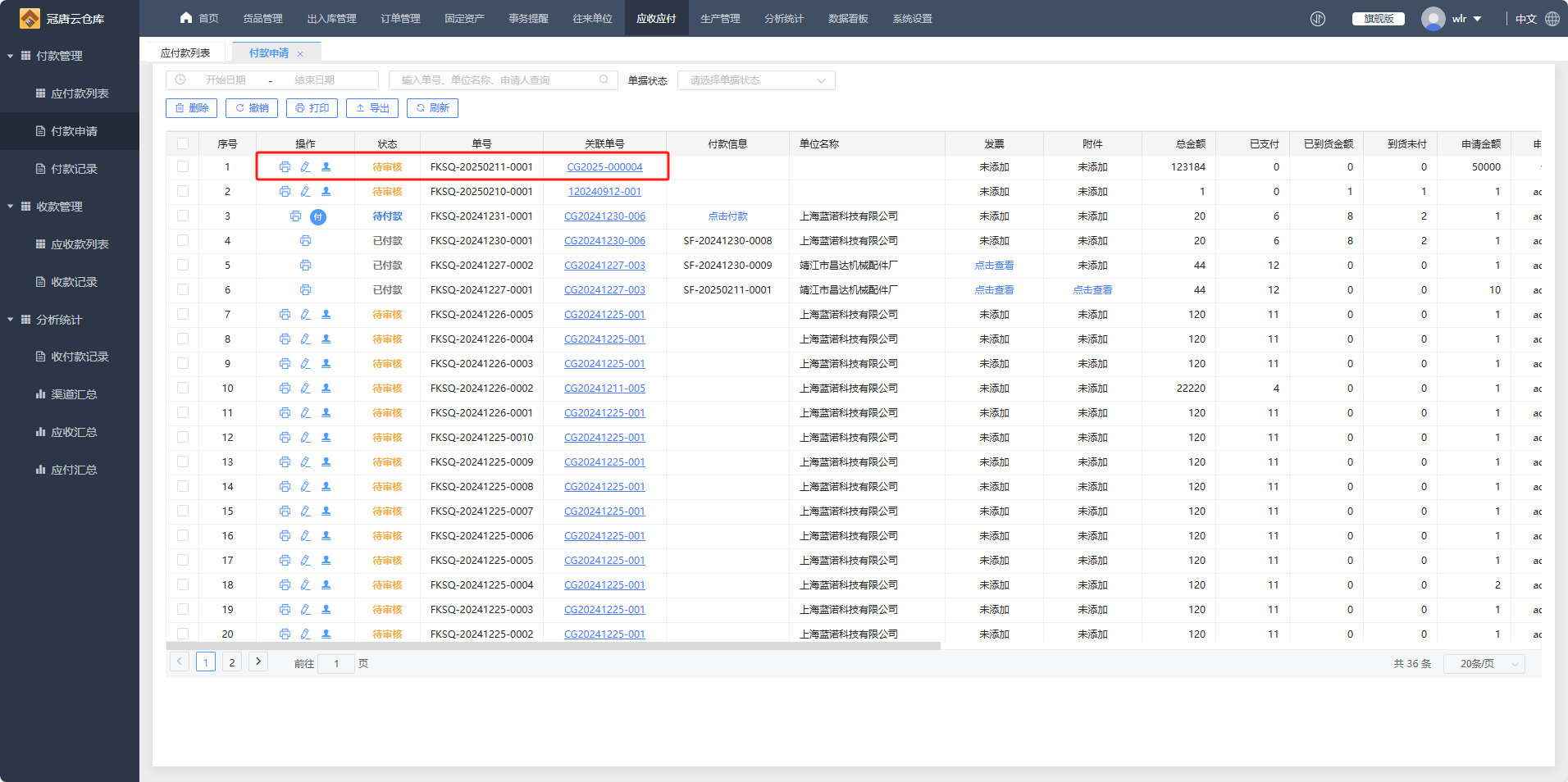This screenshot has height=782, width=1568.
Task: Close the 付款申请 tab with X
Action: (300, 54)
